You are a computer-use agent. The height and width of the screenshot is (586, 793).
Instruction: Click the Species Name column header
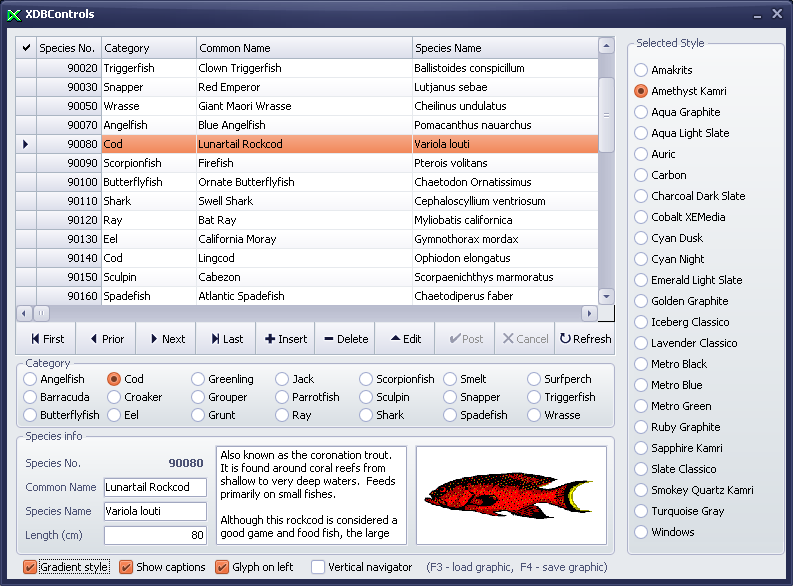pos(504,48)
